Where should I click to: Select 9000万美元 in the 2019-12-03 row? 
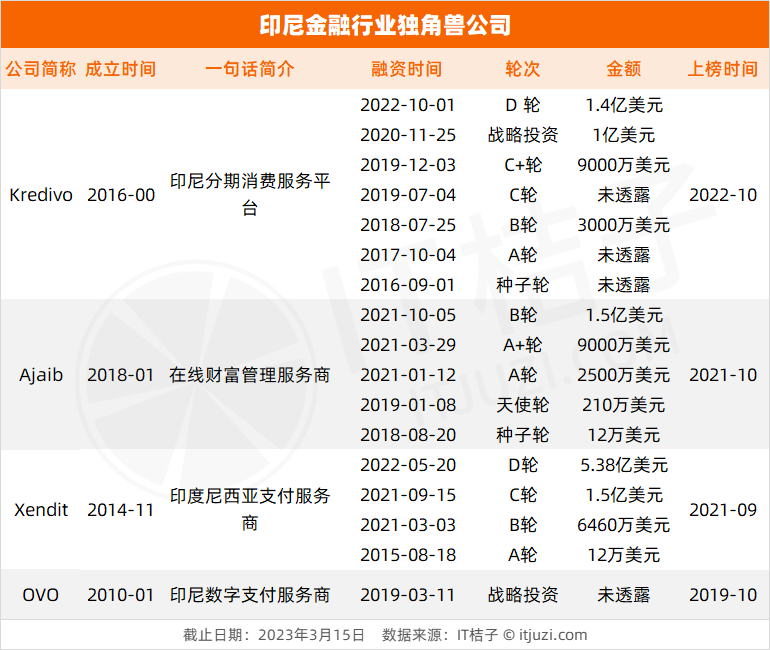(x=624, y=165)
